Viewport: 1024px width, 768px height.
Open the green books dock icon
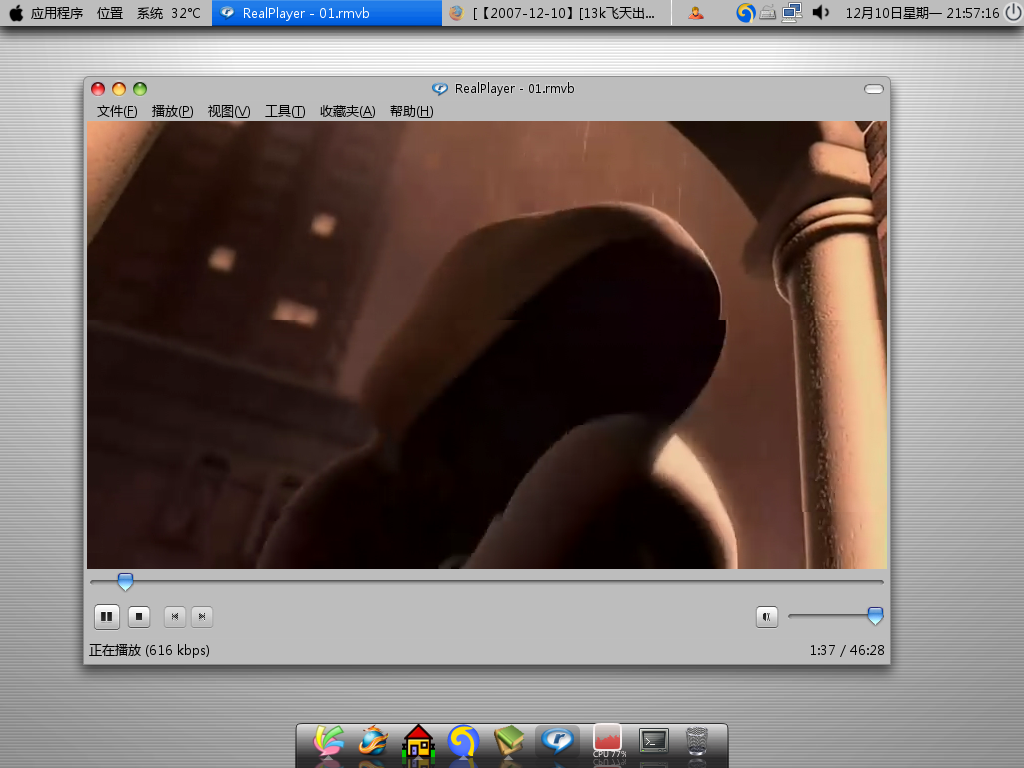tap(509, 742)
